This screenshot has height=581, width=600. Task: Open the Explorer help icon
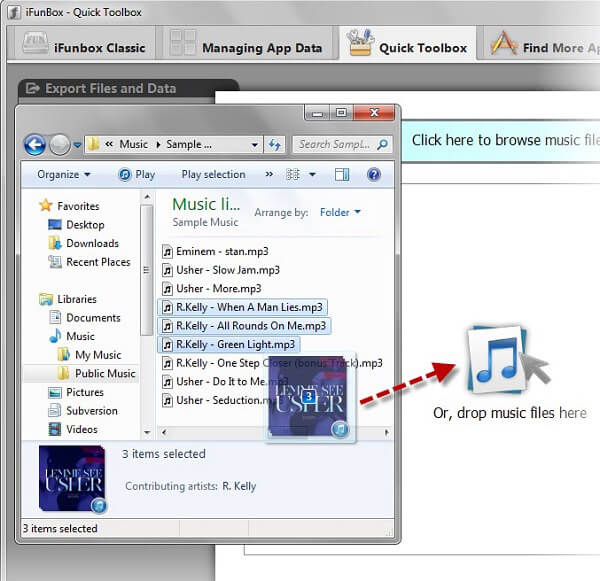[373, 175]
